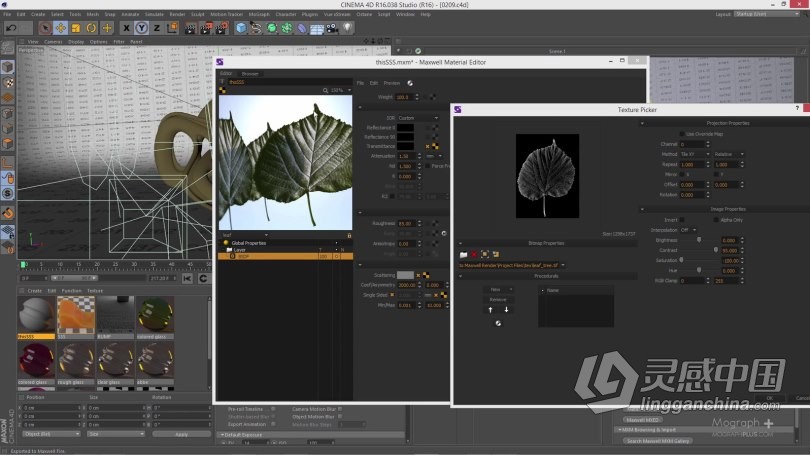Activate the Rotate tool in the toolbar

click(x=91, y=28)
